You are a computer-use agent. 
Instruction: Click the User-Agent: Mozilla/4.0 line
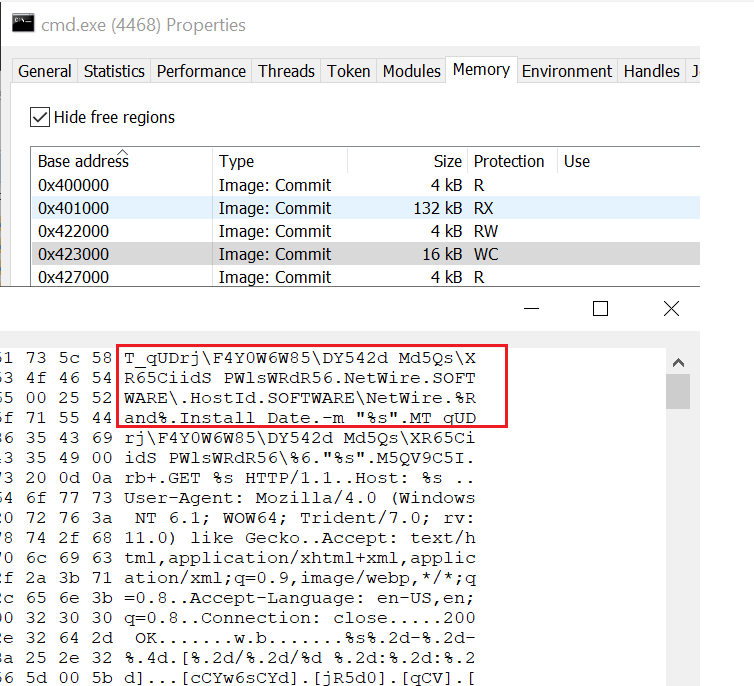[300, 498]
